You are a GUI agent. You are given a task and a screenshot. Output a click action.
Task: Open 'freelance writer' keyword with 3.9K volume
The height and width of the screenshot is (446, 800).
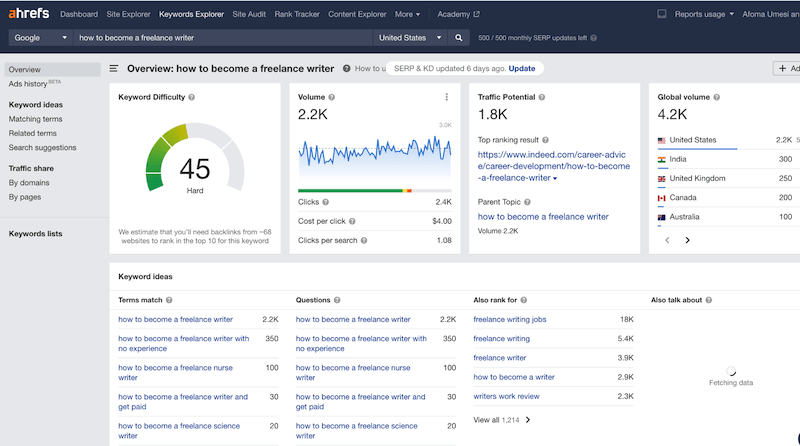[x=499, y=358]
